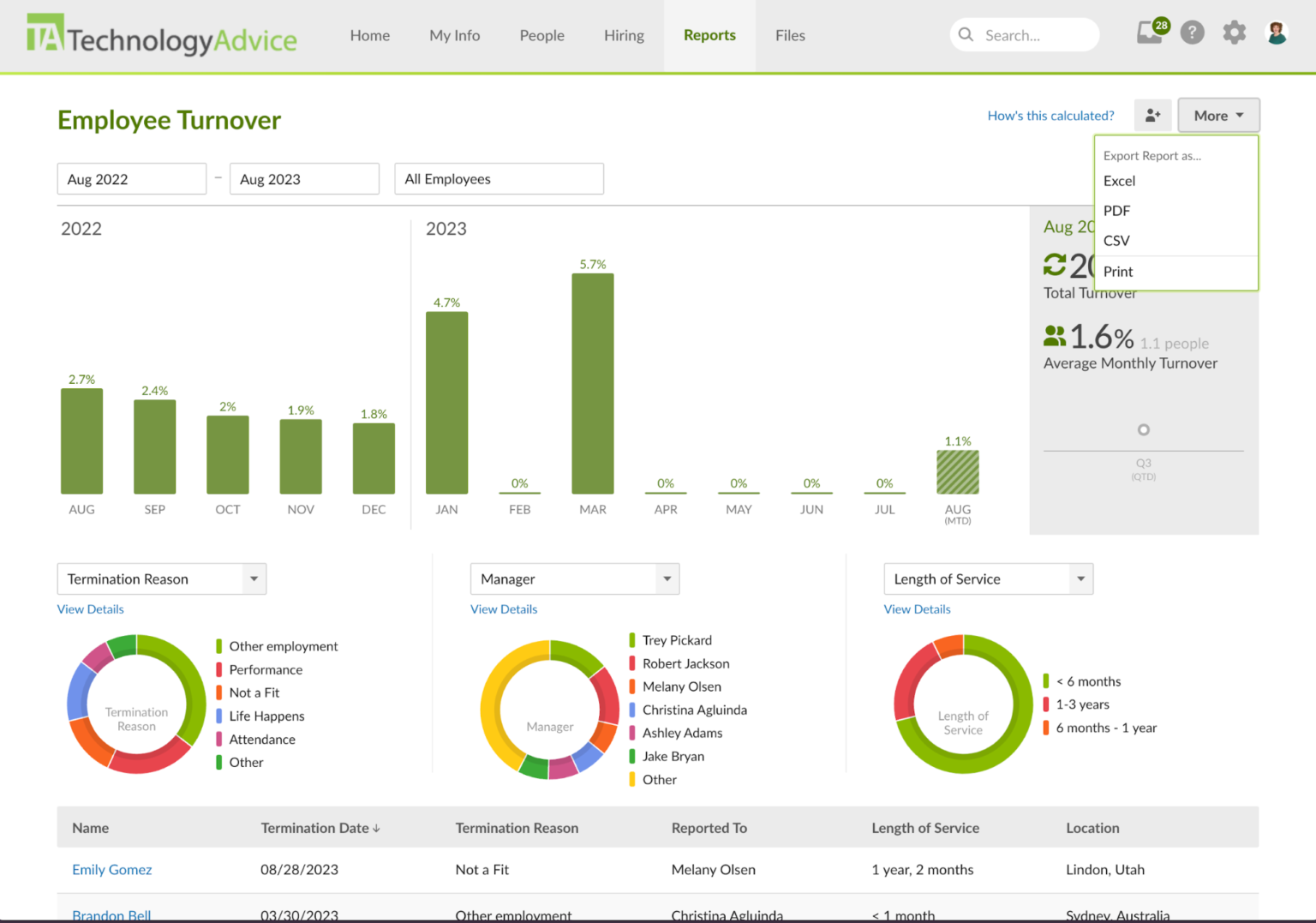Click the refresh turnover icon in summary panel
Screen dimensions: 1316x923
click(x=1055, y=265)
